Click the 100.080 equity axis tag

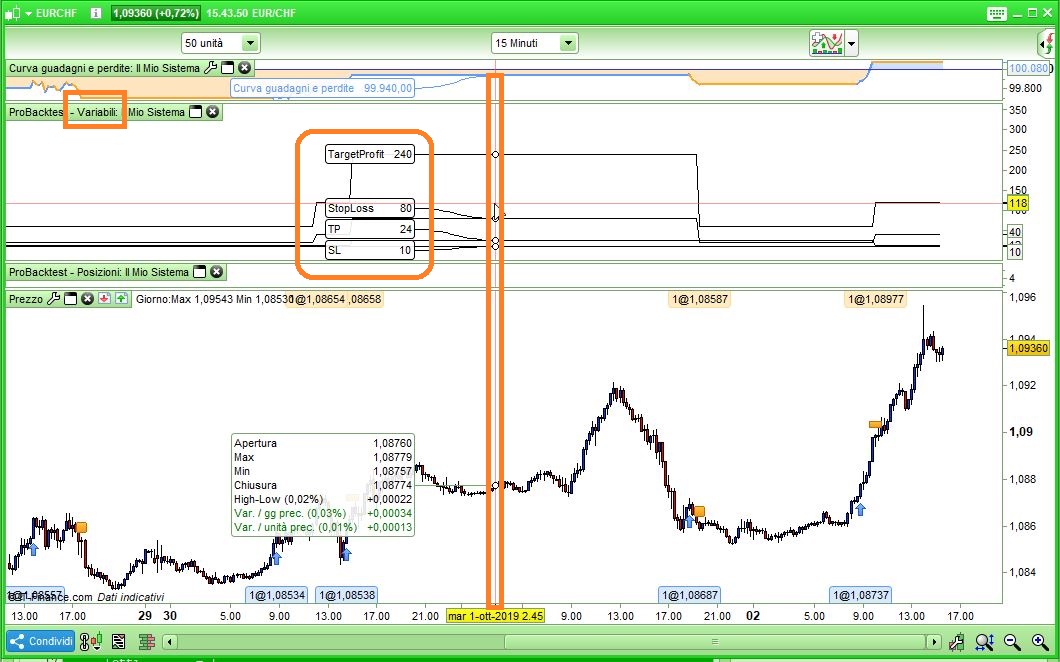[x=1028, y=68]
